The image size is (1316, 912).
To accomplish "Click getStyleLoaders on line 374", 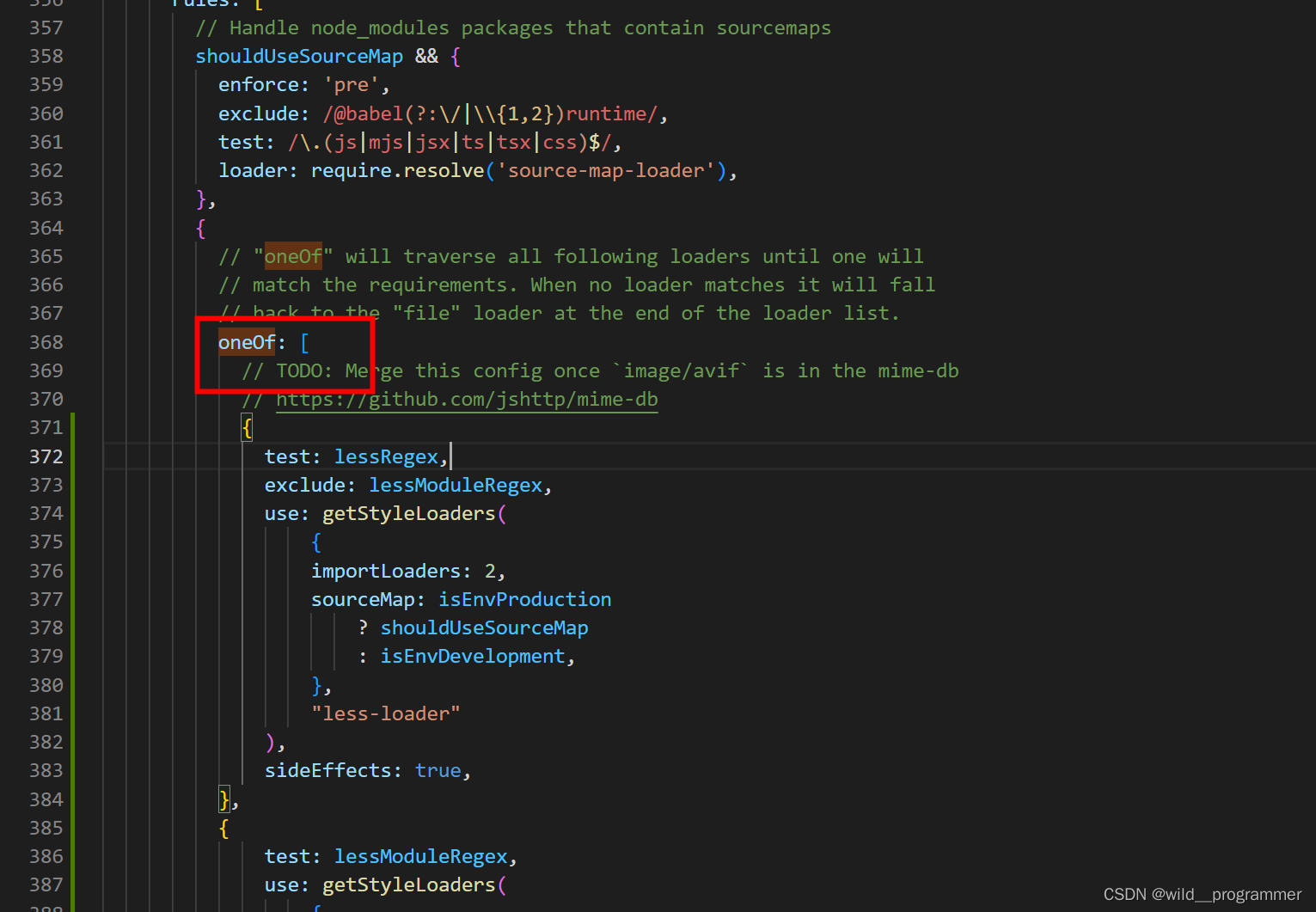I will (x=408, y=513).
